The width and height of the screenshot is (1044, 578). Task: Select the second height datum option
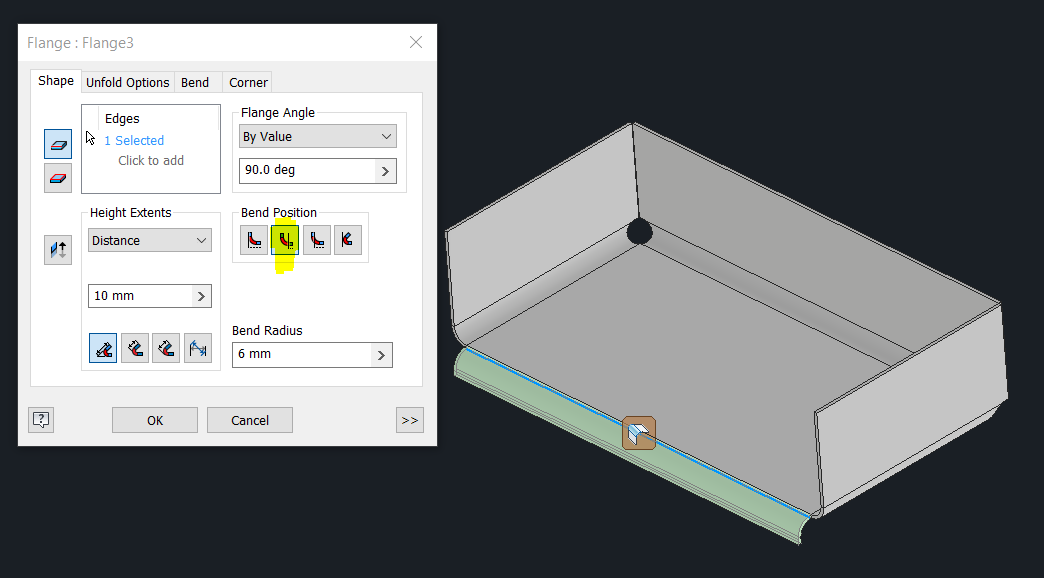coord(134,348)
